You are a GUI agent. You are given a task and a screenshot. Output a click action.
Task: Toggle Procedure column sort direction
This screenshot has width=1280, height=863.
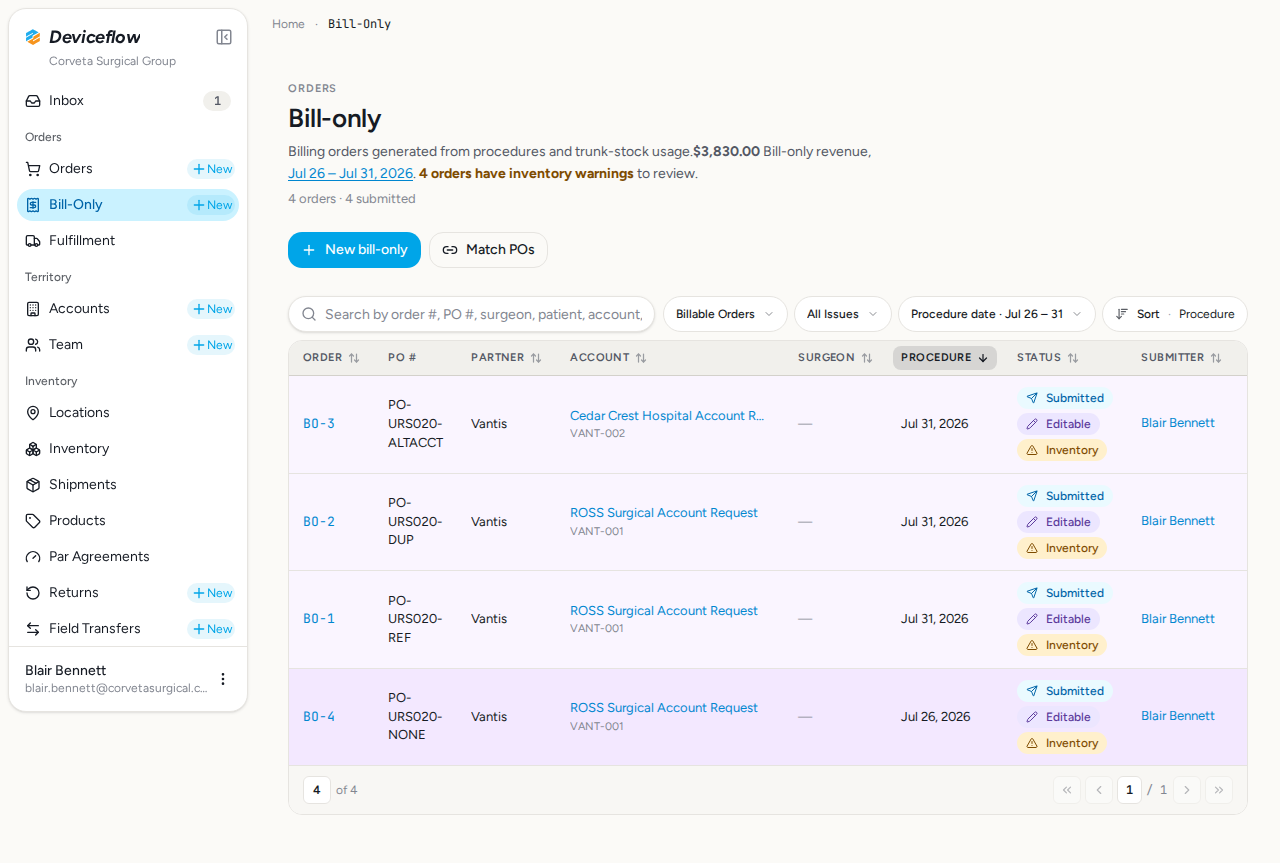pyautogui.click(x=945, y=358)
